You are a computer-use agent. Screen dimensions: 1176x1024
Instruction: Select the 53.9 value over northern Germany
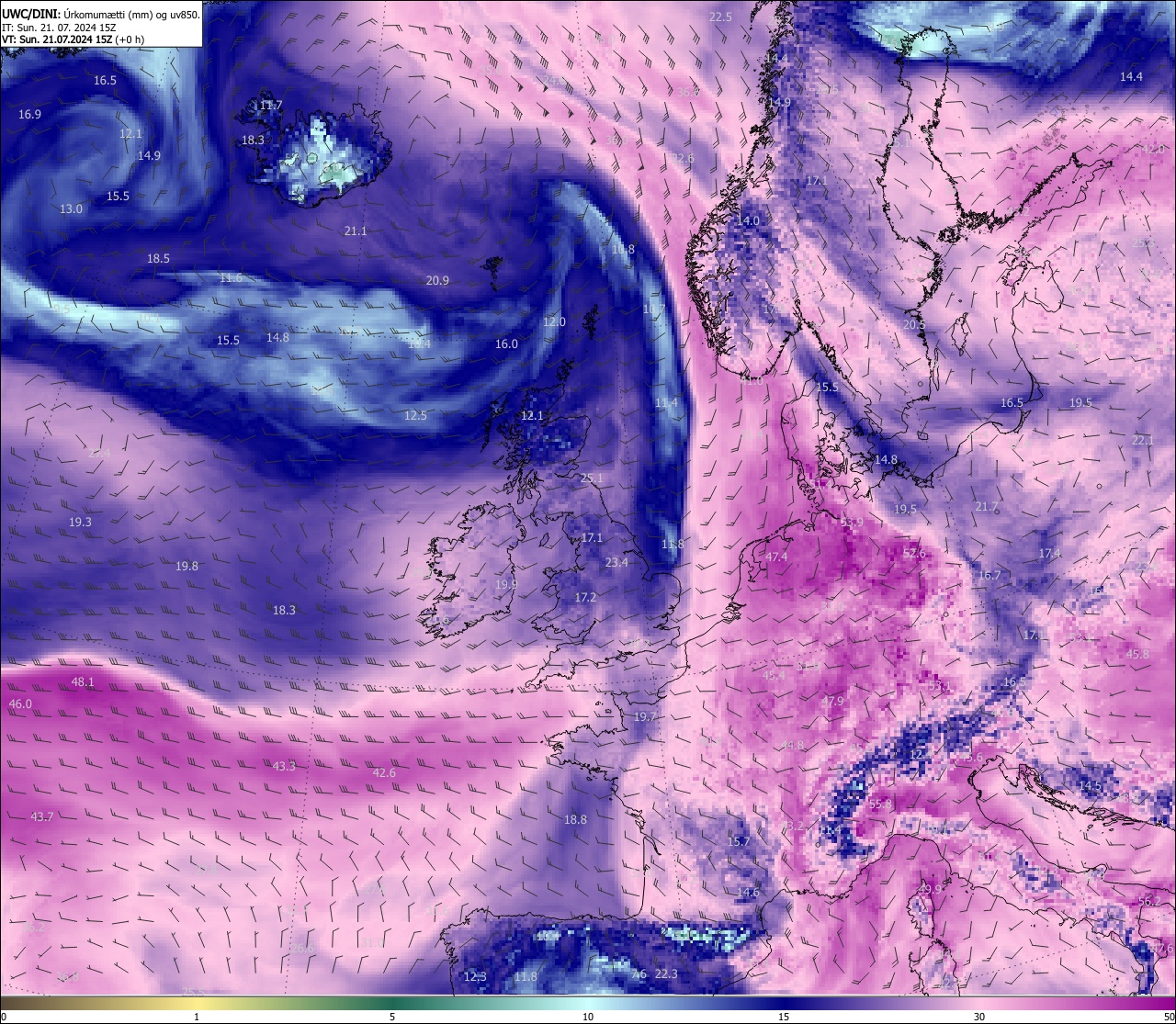pos(852,523)
